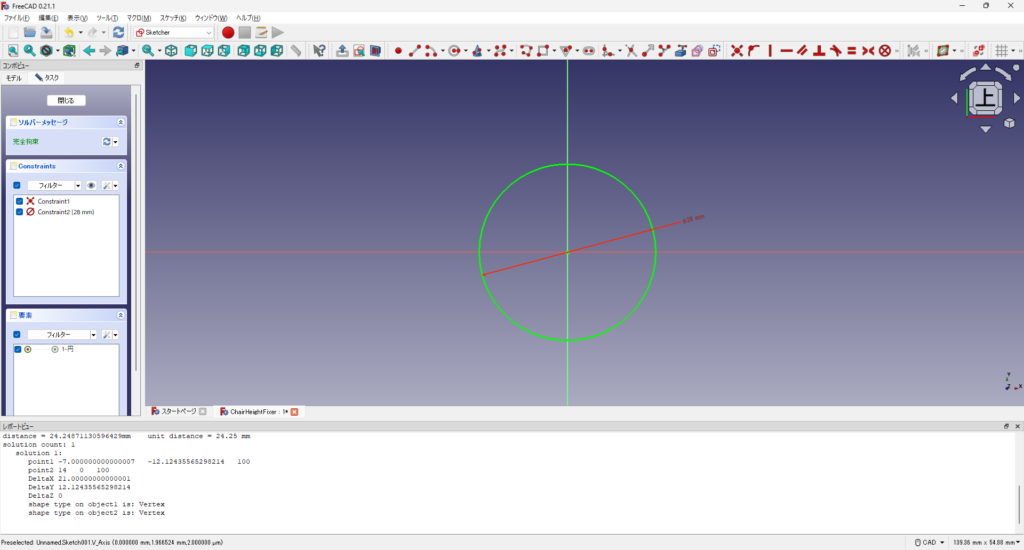The height and width of the screenshot is (550, 1024).
Task: Toggle constraint visibility eye icon
Action: point(90,185)
